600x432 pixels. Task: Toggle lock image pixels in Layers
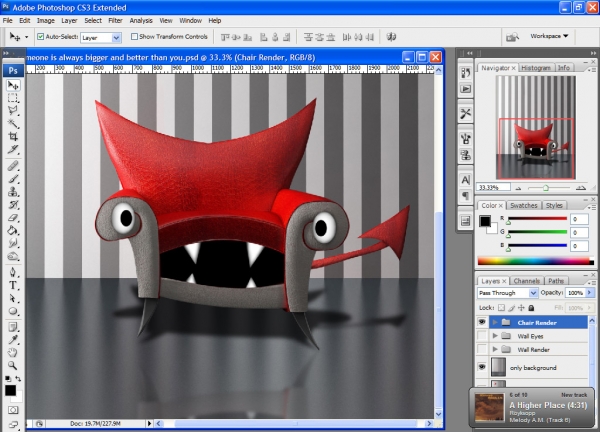(512, 308)
